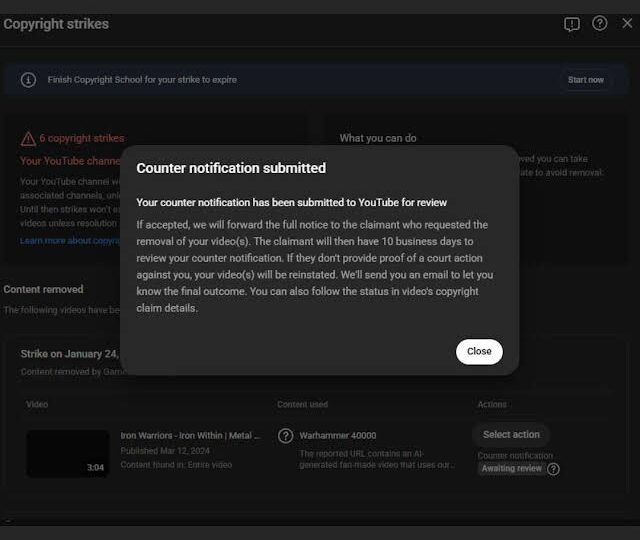
Task: Expand the Select action dropdown
Action: pyautogui.click(x=511, y=434)
